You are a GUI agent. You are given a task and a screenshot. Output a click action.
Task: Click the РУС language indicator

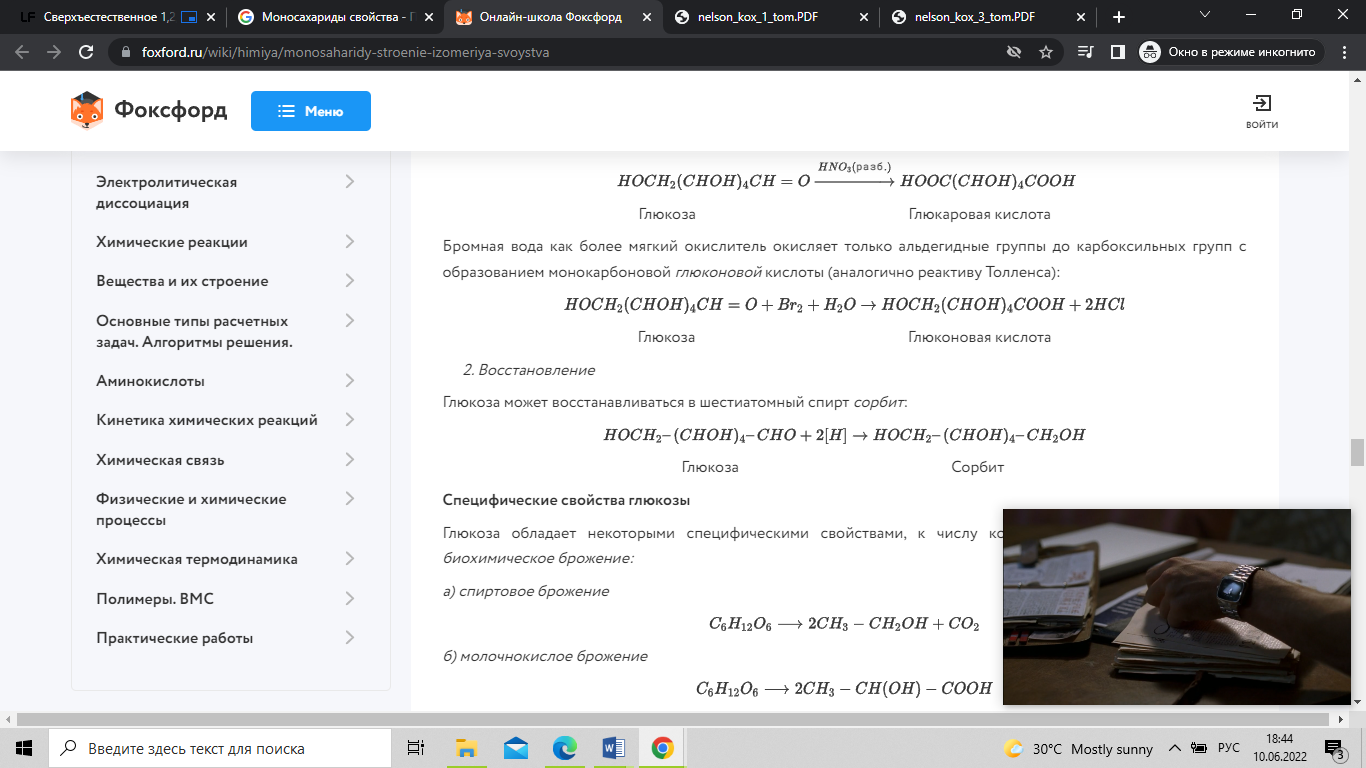coord(1229,748)
